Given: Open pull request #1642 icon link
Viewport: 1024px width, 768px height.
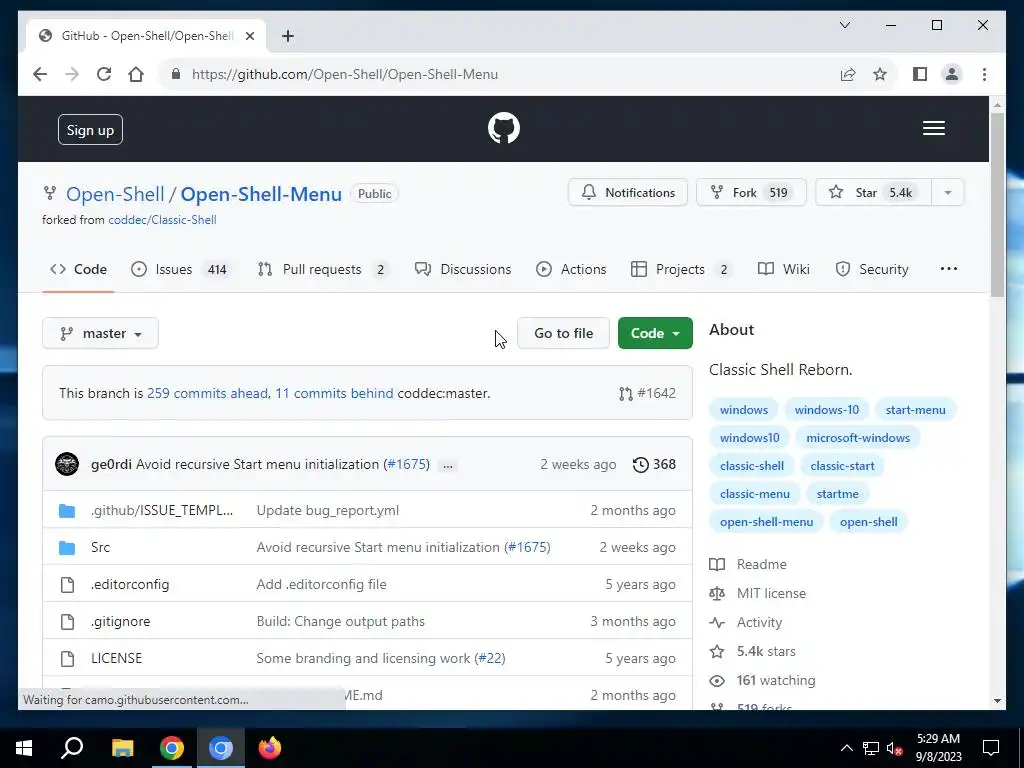Looking at the screenshot, I should (647, 393).
